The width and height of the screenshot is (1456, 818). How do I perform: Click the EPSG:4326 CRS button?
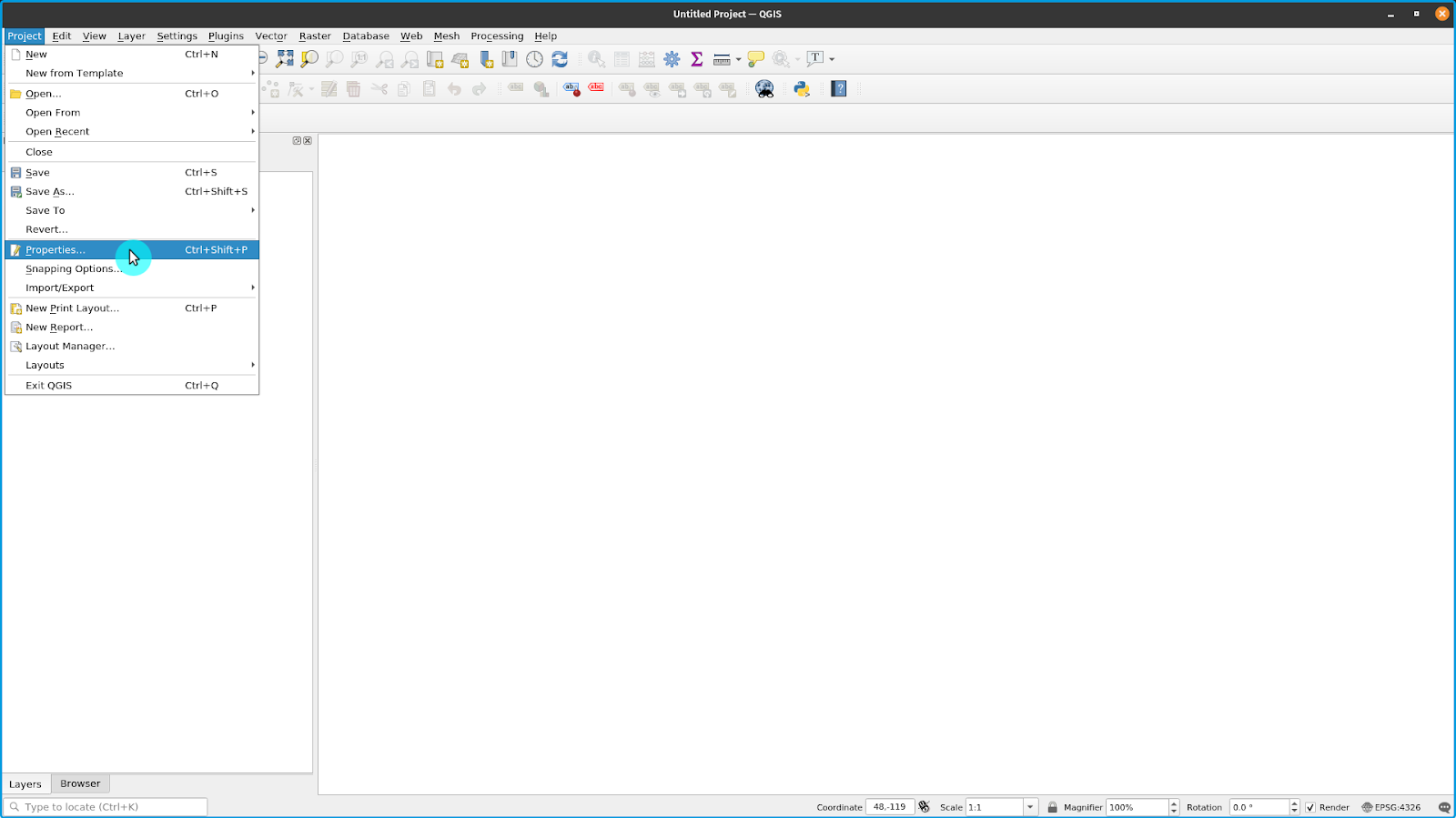coord(1391,807)
